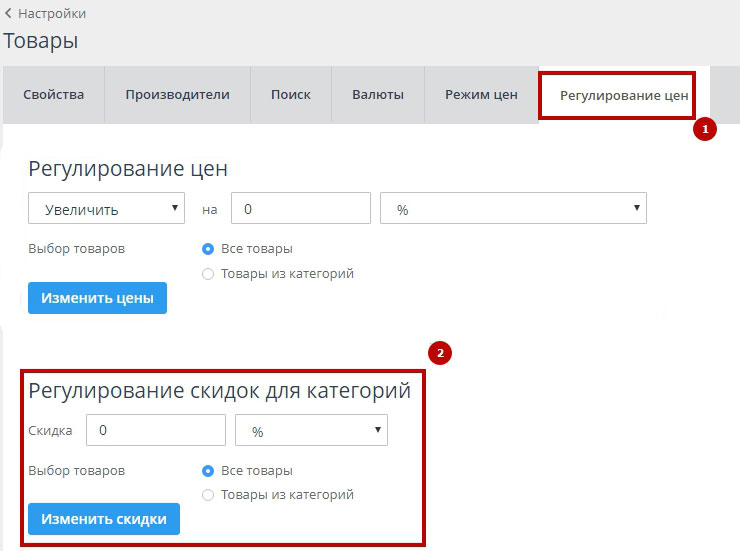Click the red number 2 marker badge
740x551 pixels.
(439, 353)
